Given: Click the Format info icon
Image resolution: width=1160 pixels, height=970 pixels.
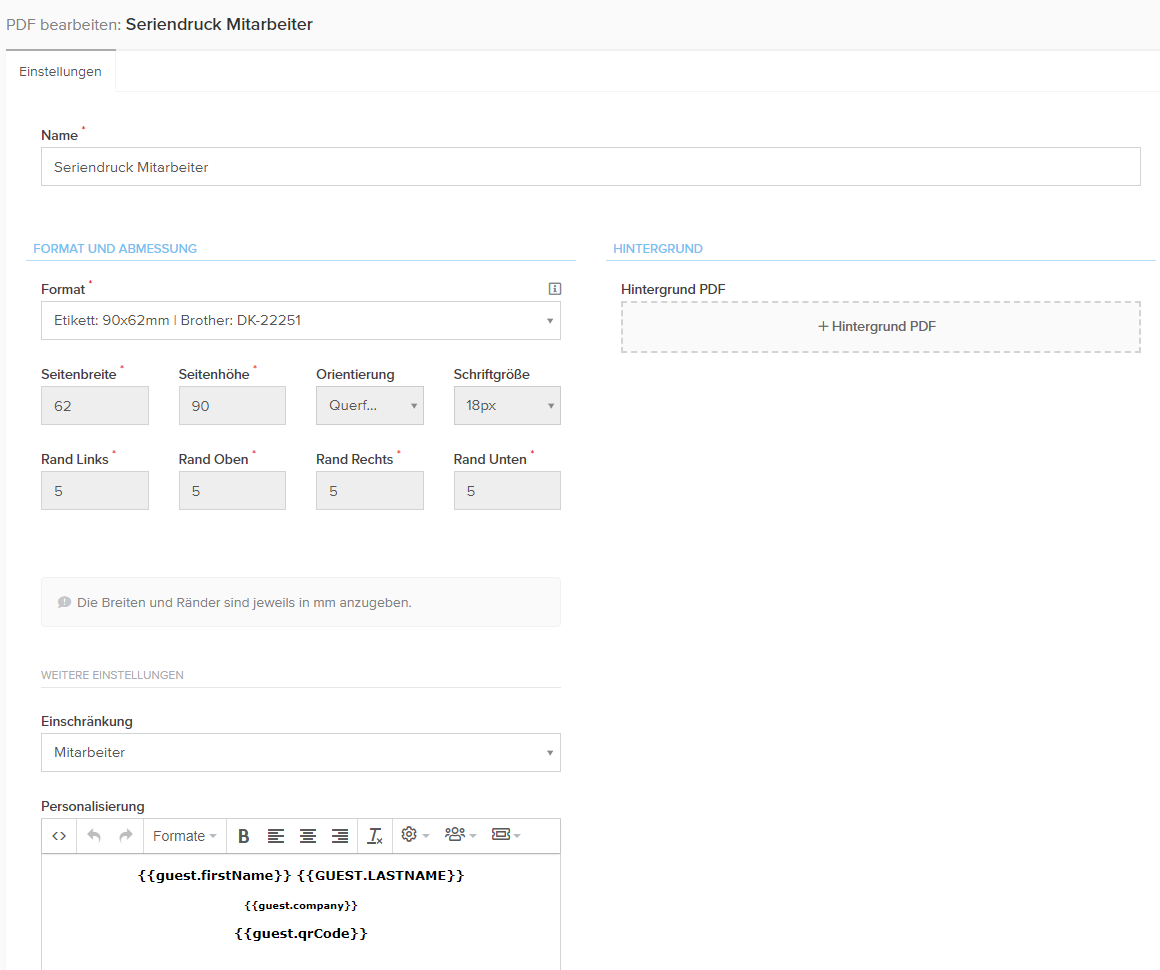Looking at the screenshot, I should click(555, 289).
